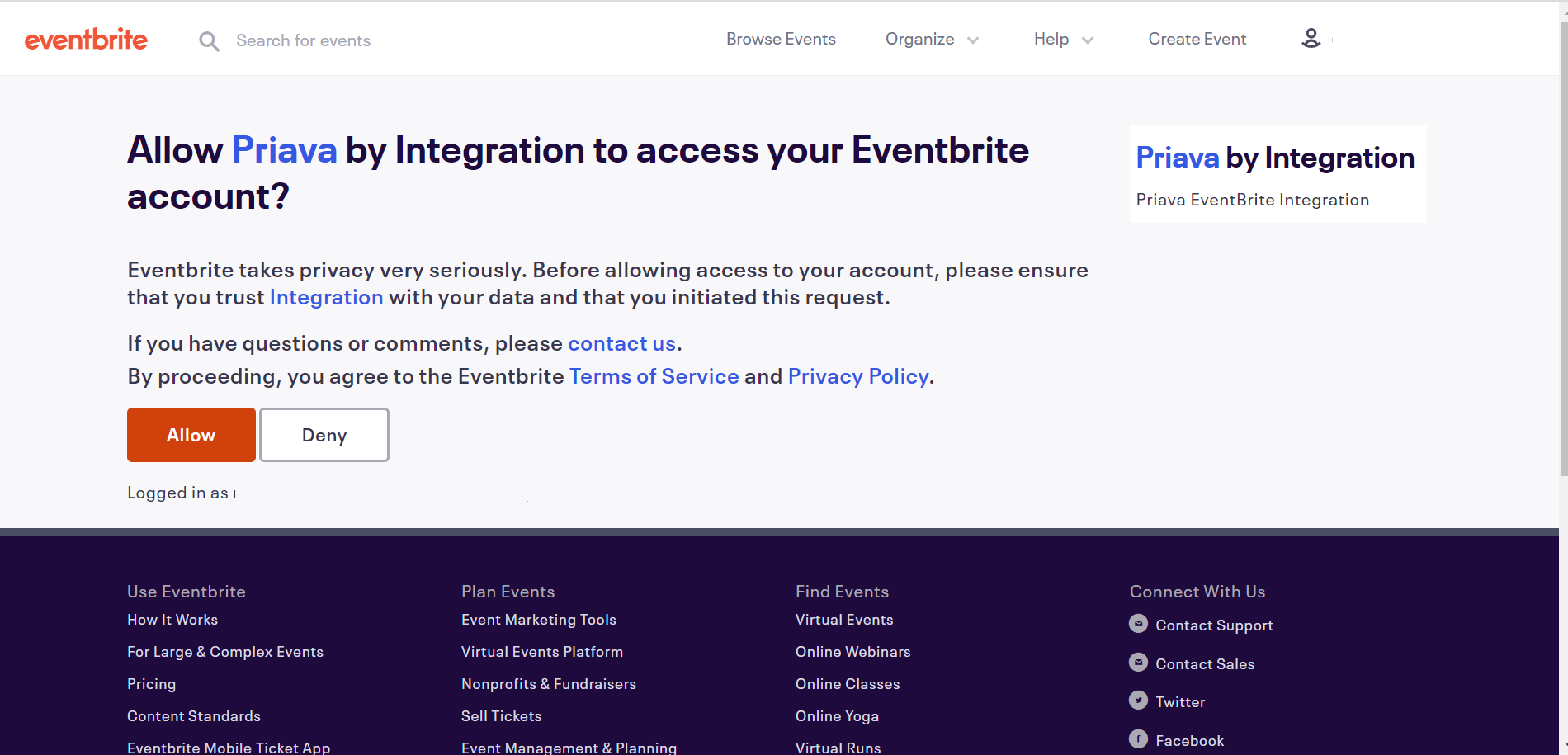The image size is (1568, 755).
Task: Open Browse Events in the top navigation
Action: (x=781, y=39)
